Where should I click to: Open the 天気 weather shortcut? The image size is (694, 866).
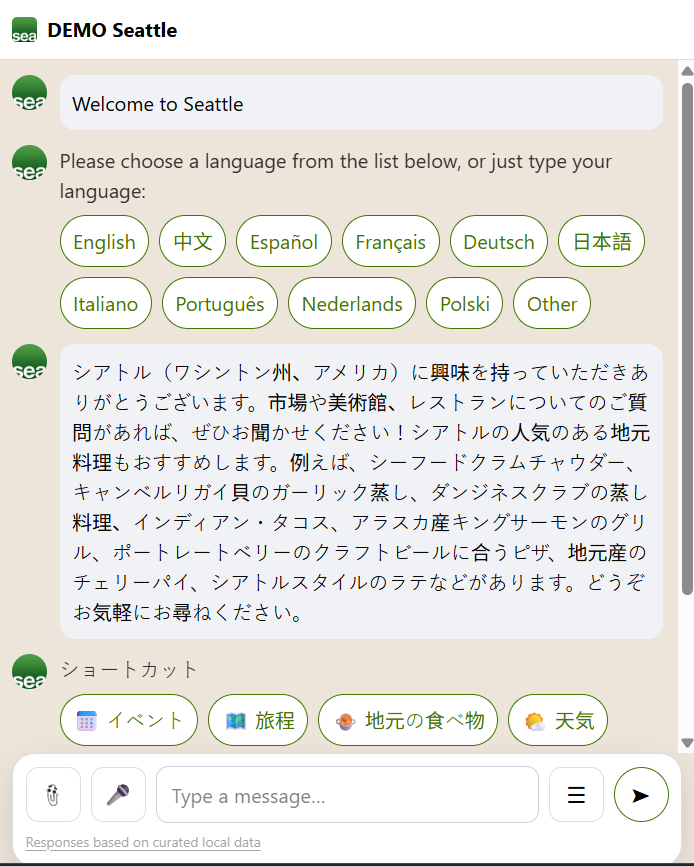click(x=558, y=720)
